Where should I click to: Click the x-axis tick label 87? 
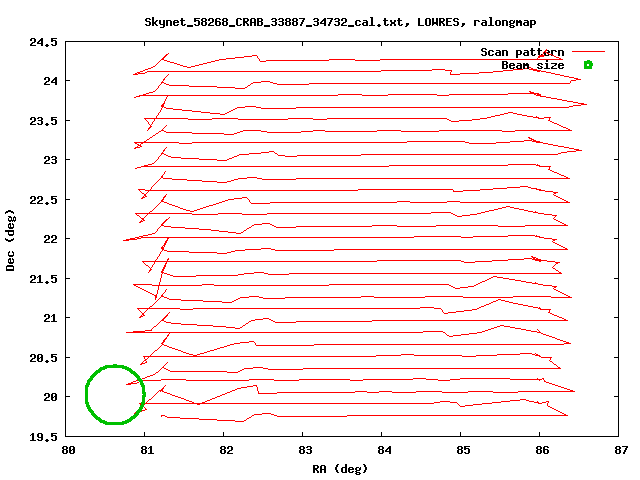tap(621, 450)
